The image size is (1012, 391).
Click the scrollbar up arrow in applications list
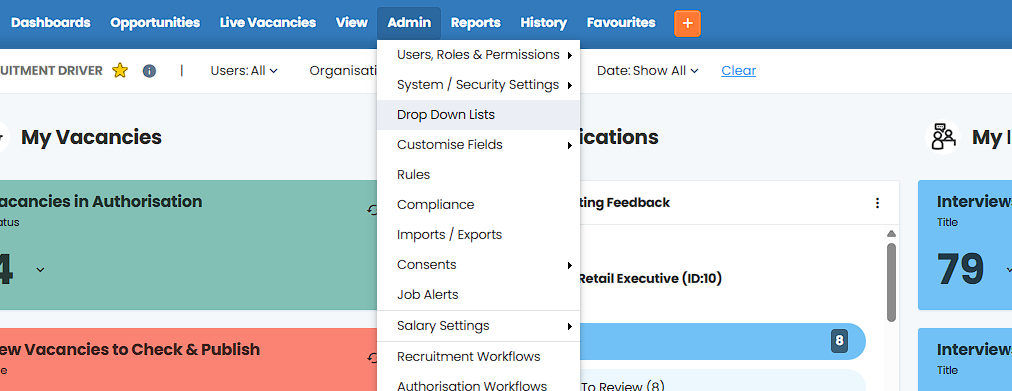pos(891,234)
